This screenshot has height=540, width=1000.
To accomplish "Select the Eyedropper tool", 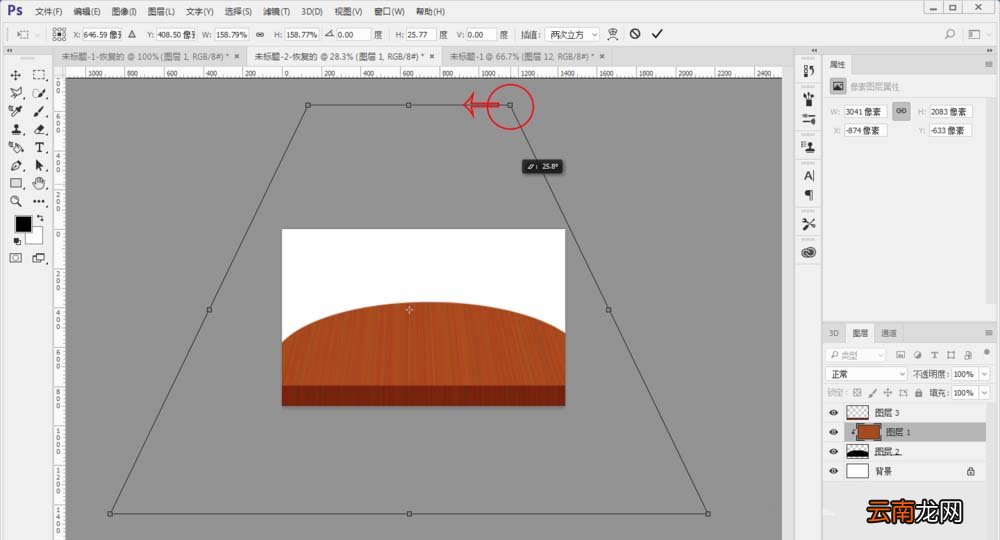I will 15,111.
